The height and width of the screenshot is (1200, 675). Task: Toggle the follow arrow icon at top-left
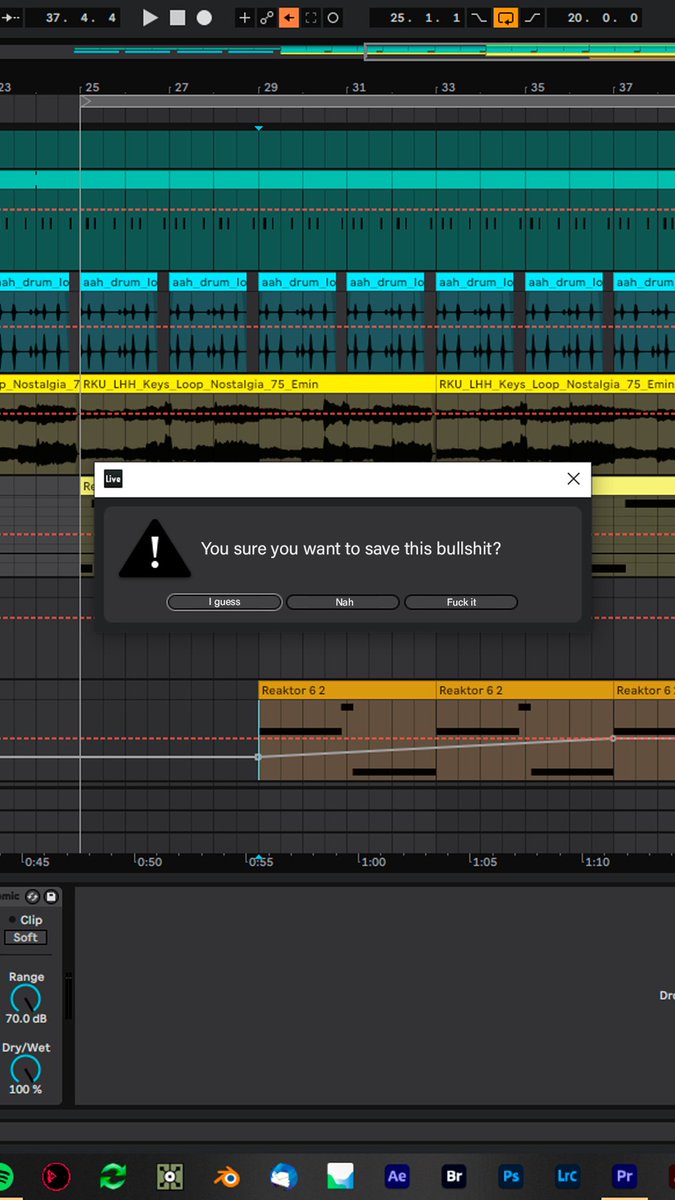(x=9, y=18)
